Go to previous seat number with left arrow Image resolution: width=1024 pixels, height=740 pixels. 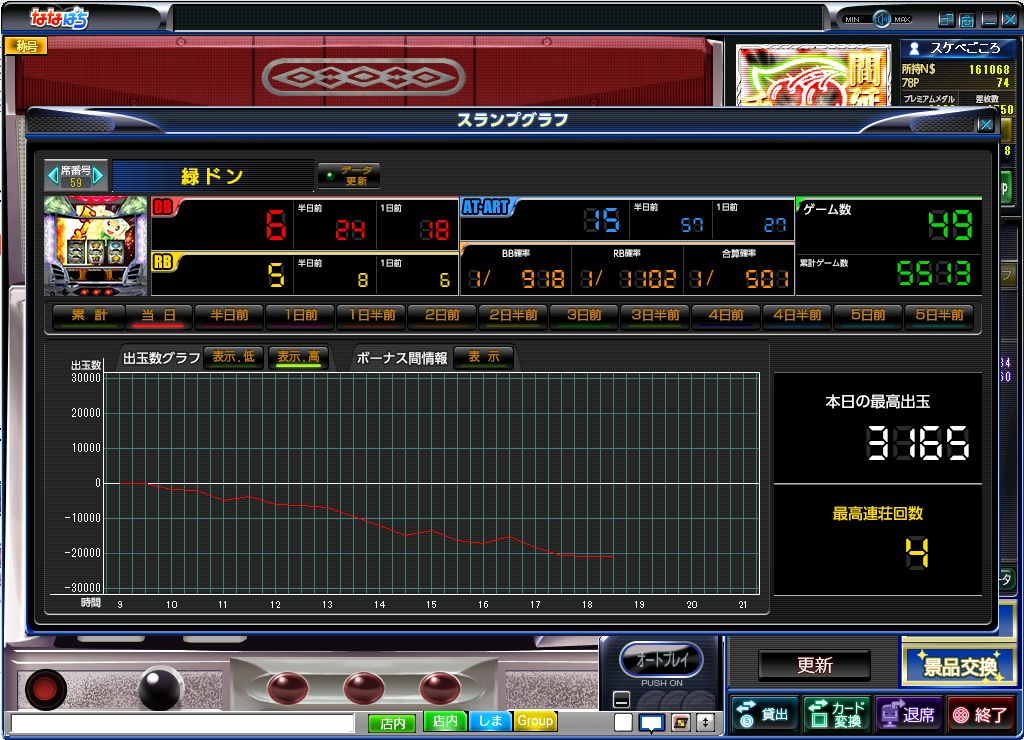point(53,176)
